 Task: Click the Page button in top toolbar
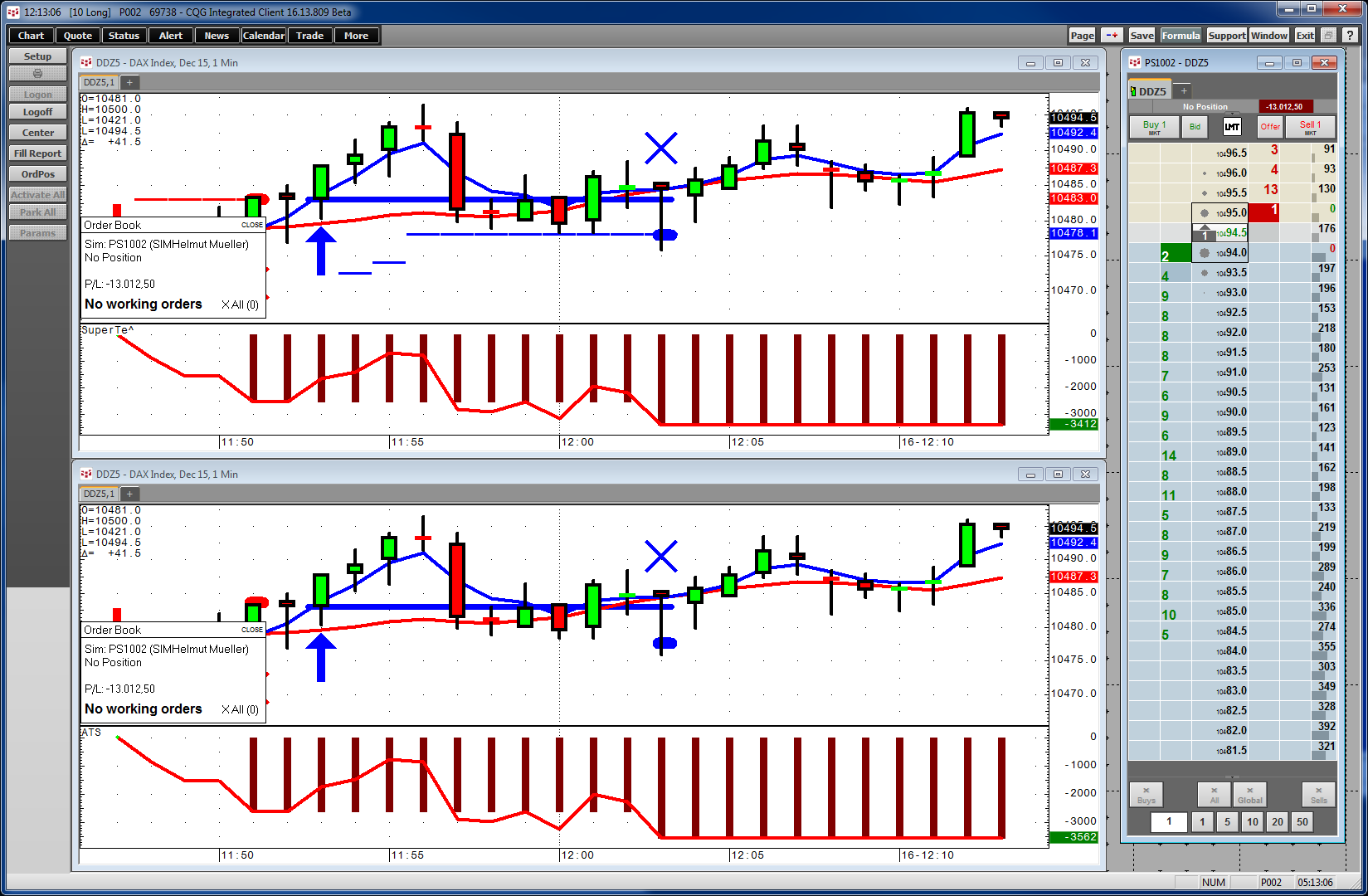(1082, 36)
